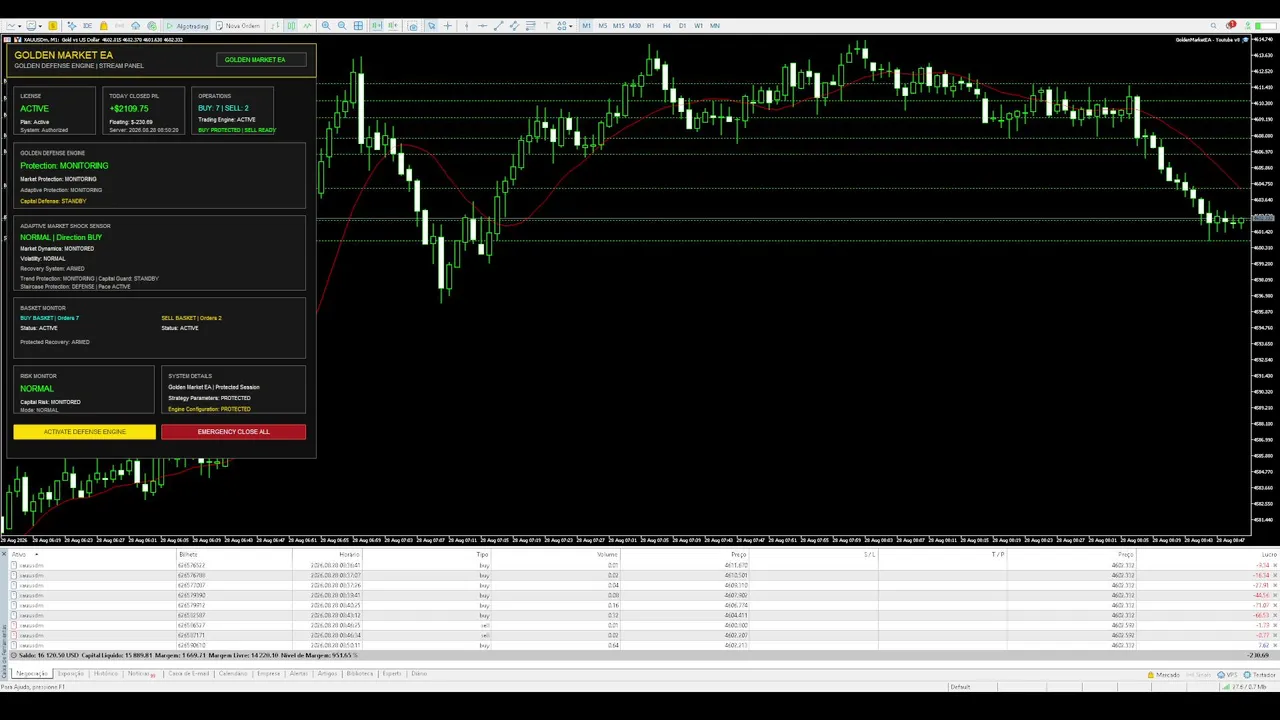Switch chart to candlestick display
This screenshot has width=1280, height=720.
[x=291, y=26]
